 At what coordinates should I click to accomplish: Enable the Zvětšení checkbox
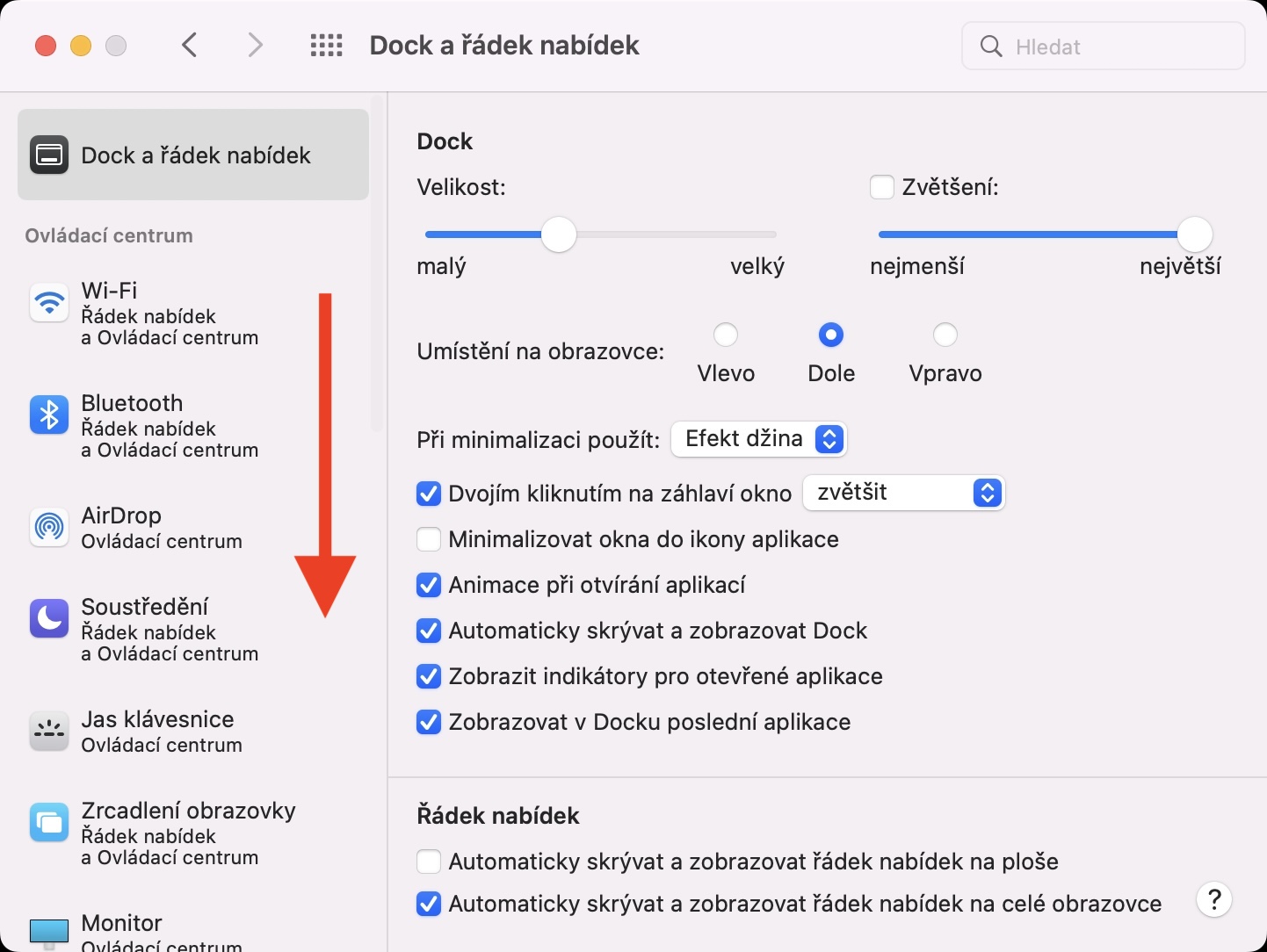pyautogui.click(x=882, y=187)
